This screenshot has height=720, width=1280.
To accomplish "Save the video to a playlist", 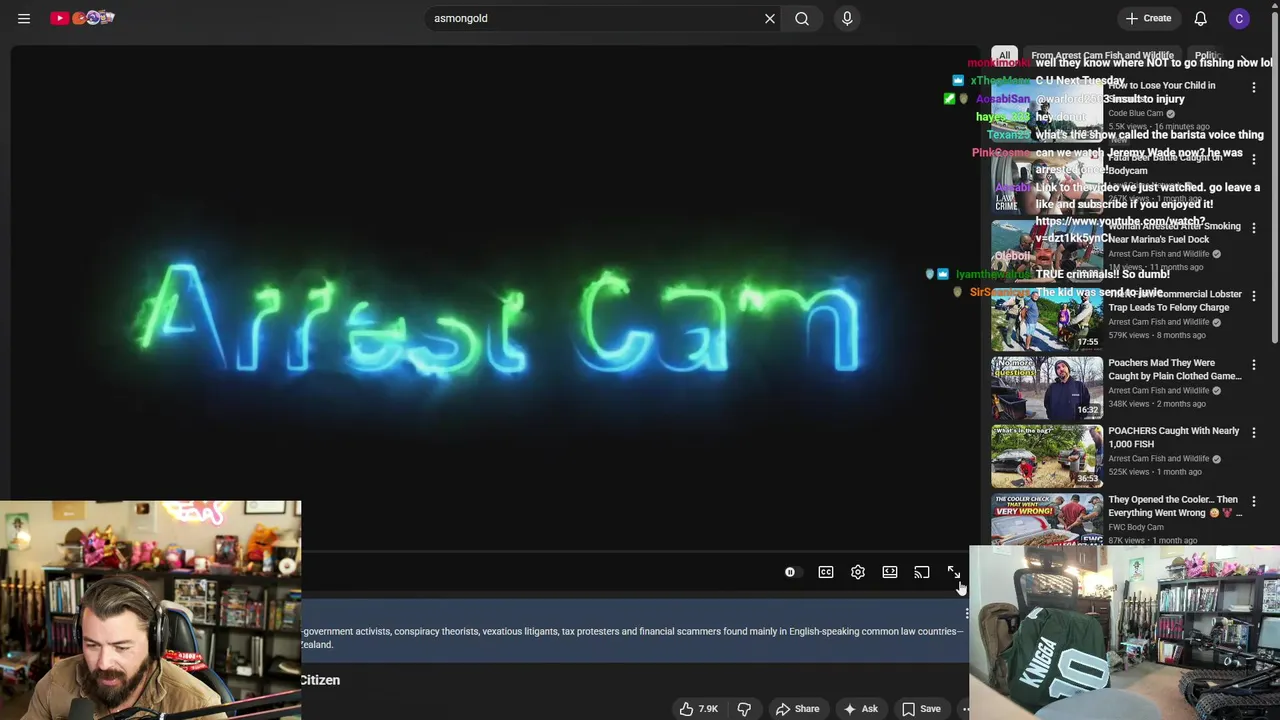I will [921, 709].
